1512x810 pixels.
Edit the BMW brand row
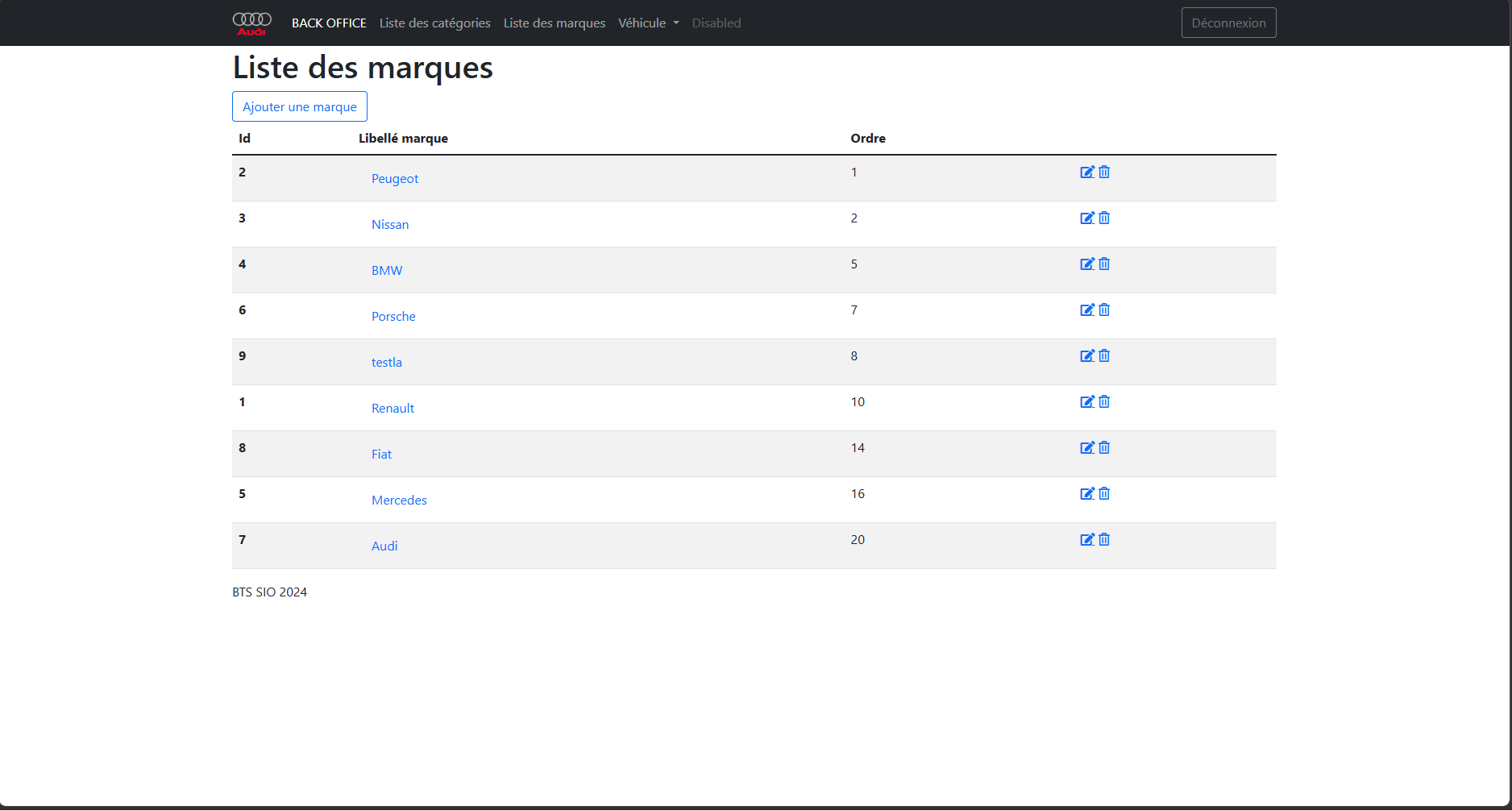click(x=1087, y=264)
